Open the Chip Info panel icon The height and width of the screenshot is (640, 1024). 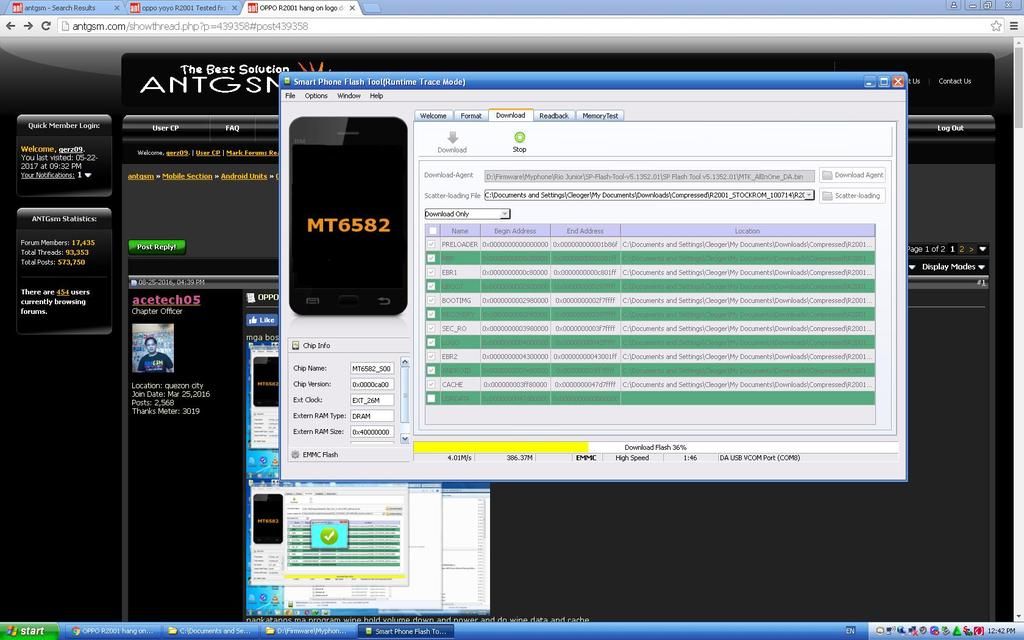(x=296, y=346)
